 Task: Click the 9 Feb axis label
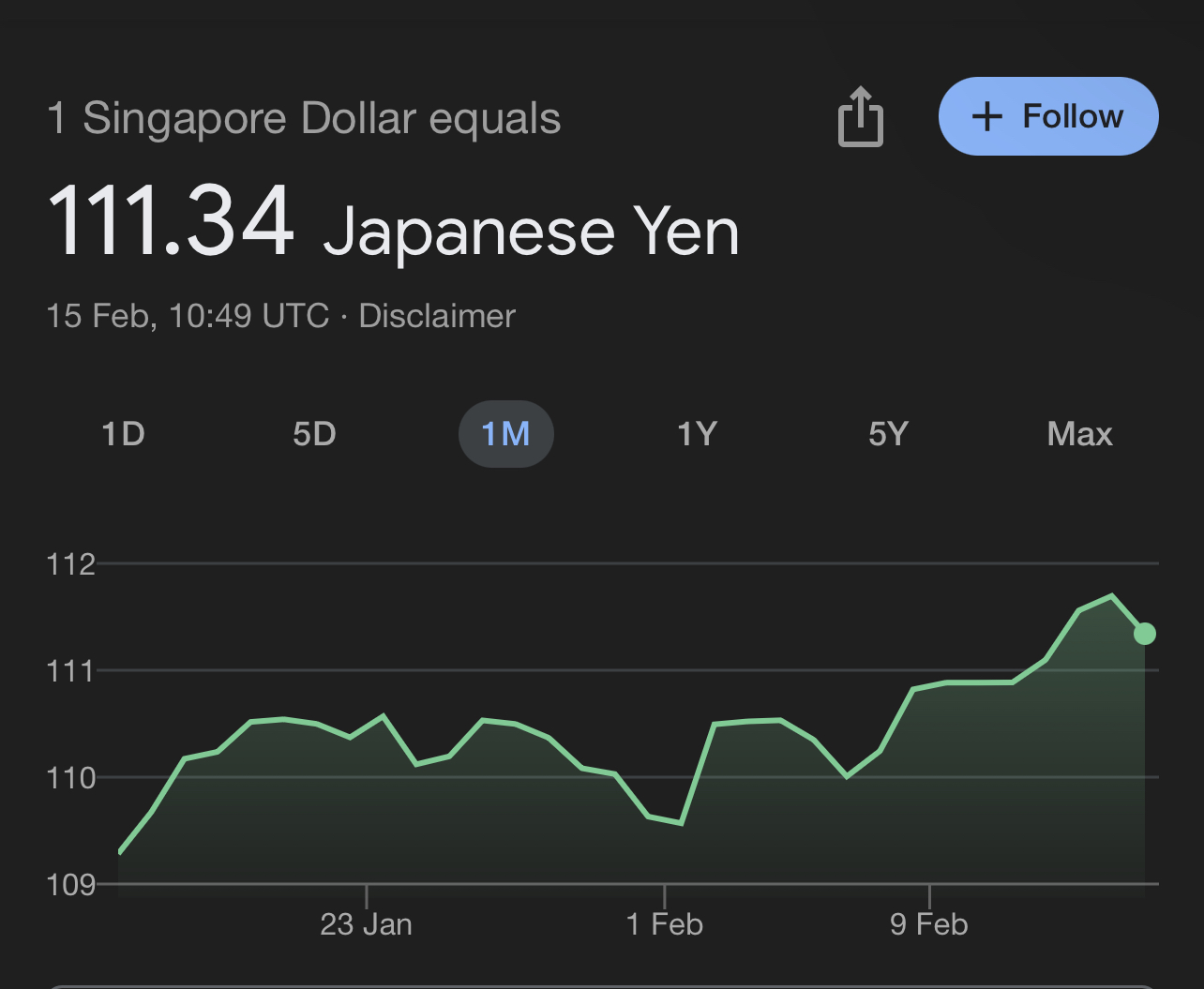[928, 924]
